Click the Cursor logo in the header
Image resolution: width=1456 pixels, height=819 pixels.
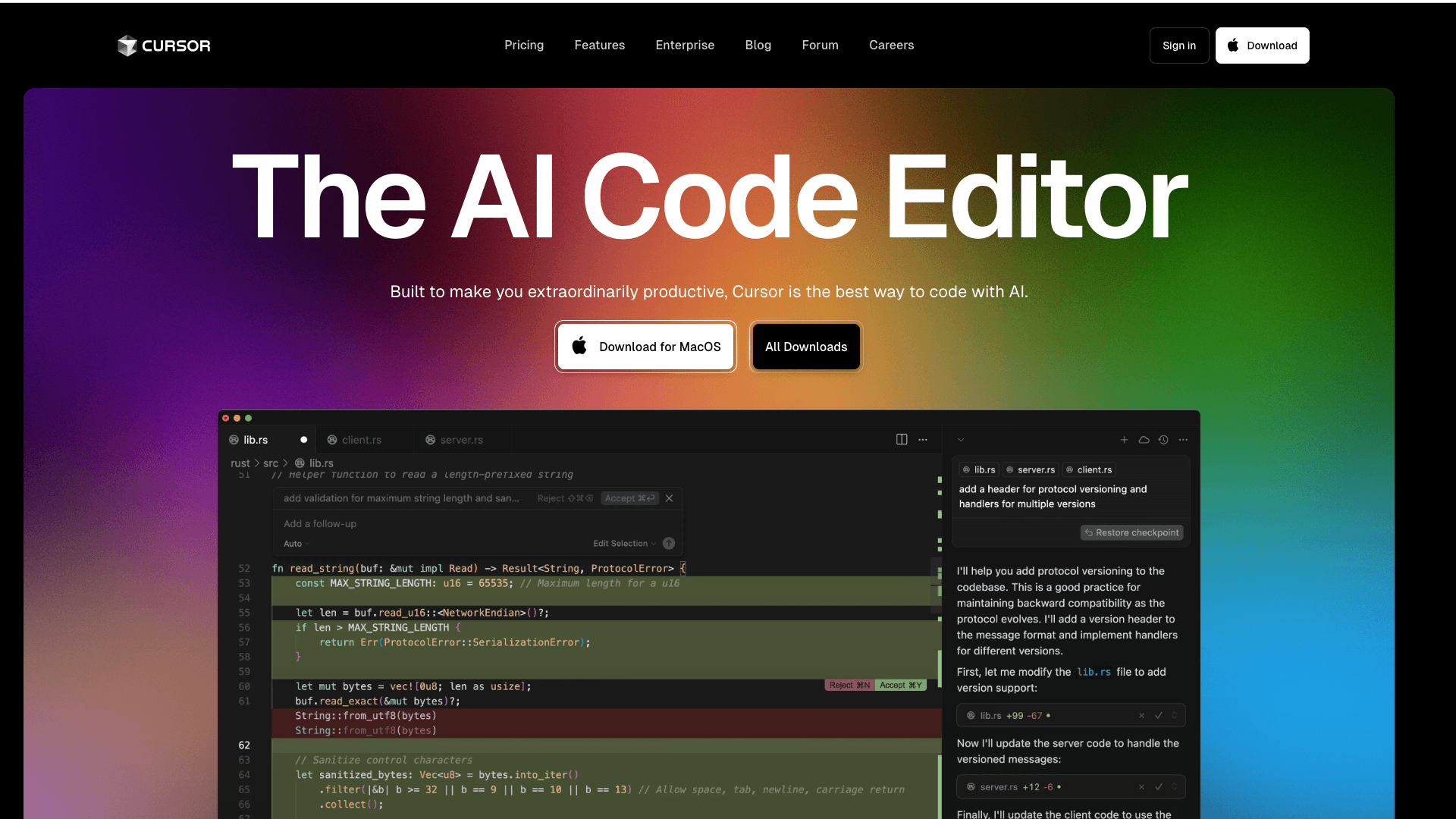pos(164,45)
